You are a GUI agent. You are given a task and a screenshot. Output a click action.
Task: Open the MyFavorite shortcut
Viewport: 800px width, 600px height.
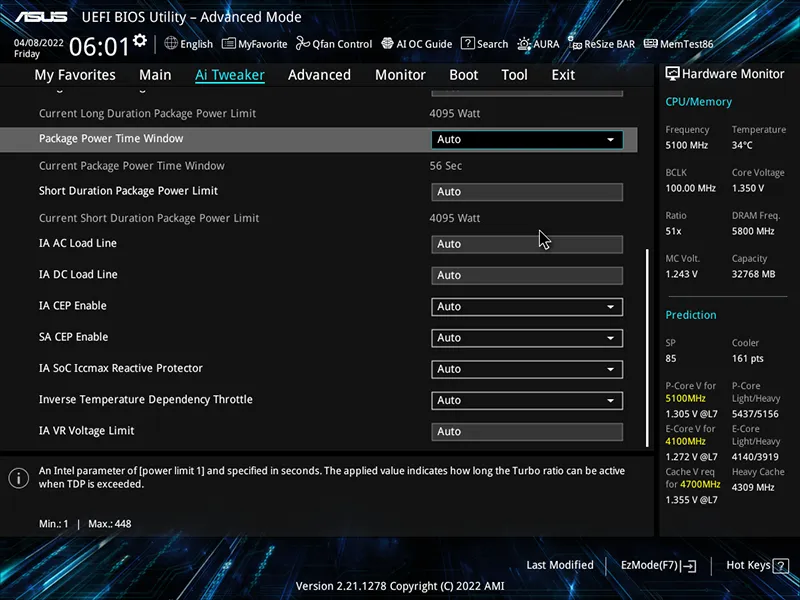(262, 44)
